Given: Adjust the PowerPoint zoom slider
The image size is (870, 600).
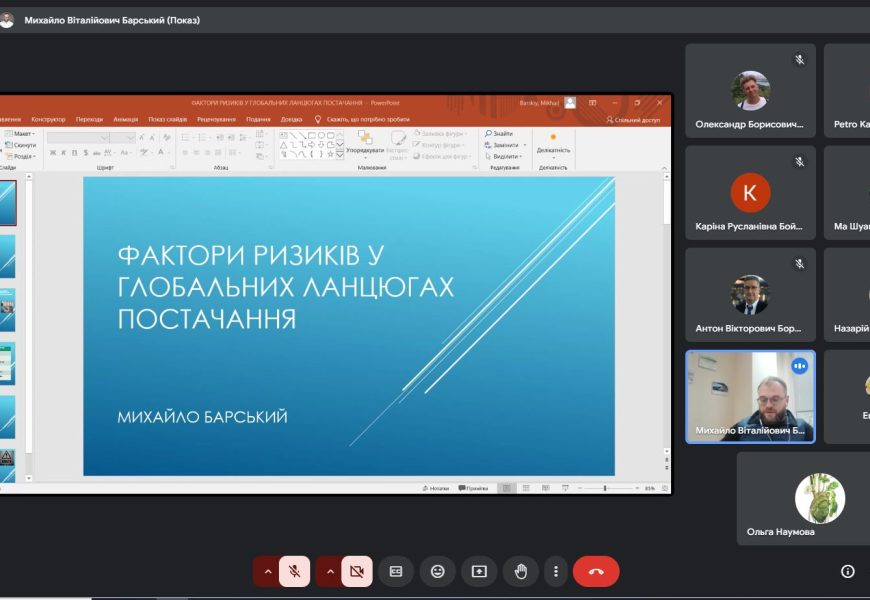Looking at the screenshot, I should pos(606,488).
